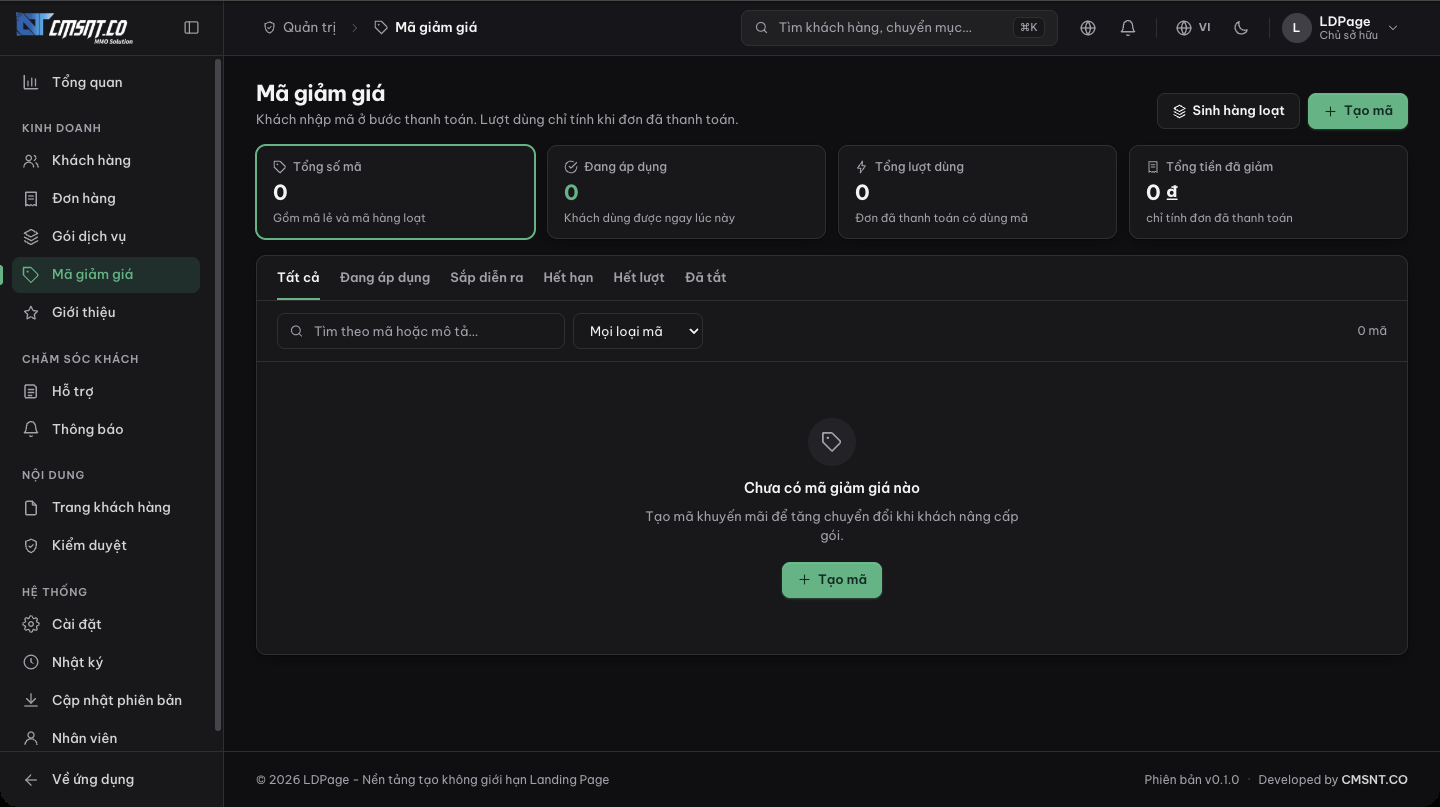
Task: Click the Quản trị breadcrumb link
Action: point(299,28)
